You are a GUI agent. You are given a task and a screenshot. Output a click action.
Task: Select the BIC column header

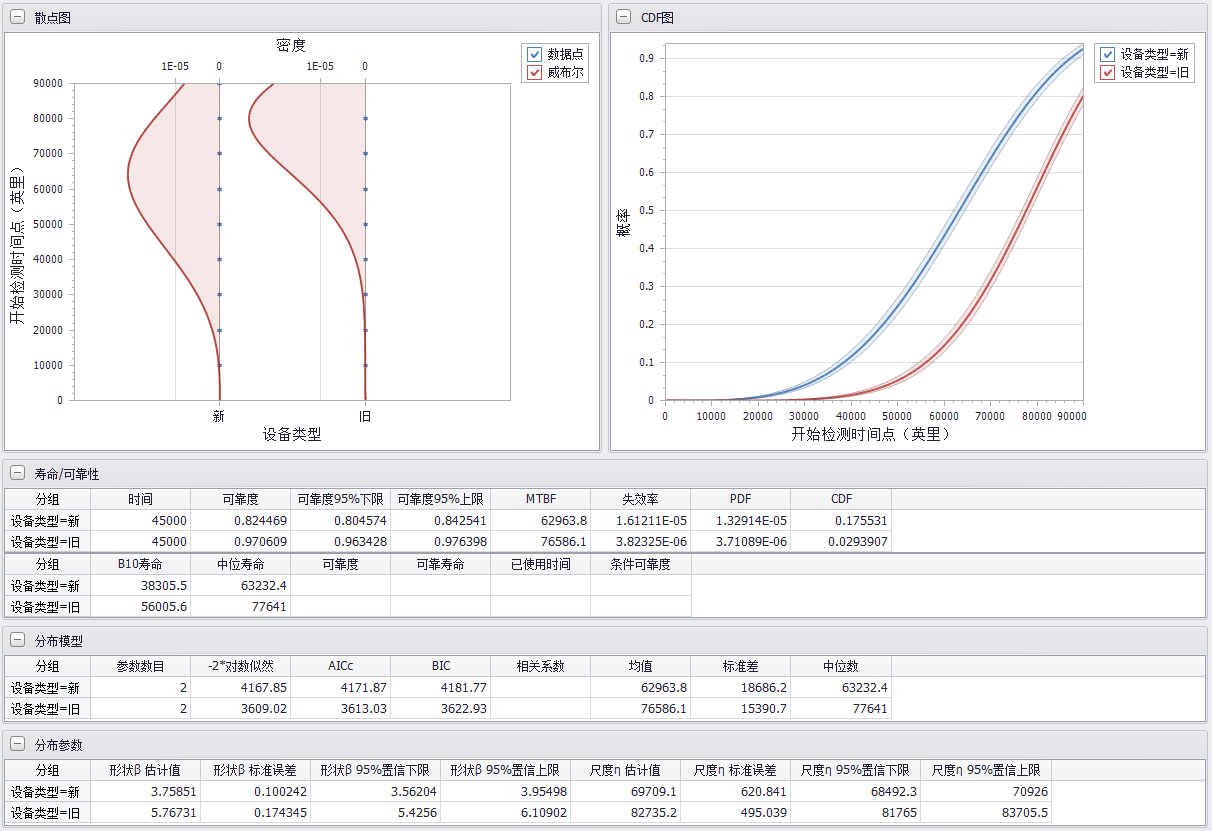tap(440, 666)
